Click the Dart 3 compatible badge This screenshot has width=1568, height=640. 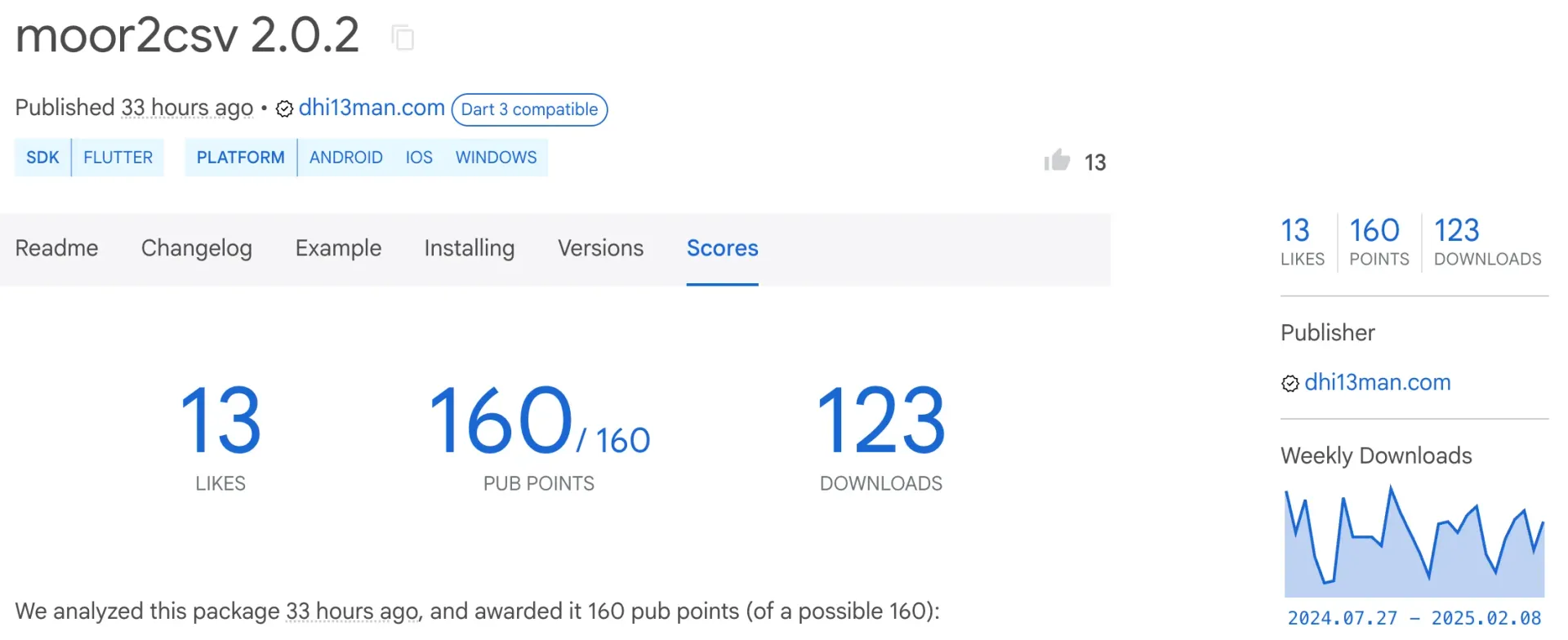(x=529, y=109)
